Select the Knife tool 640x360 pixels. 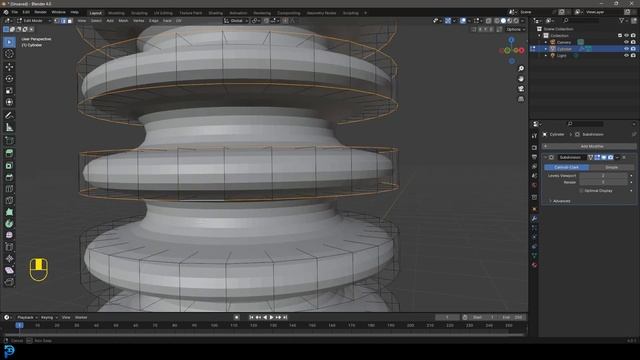9,200
